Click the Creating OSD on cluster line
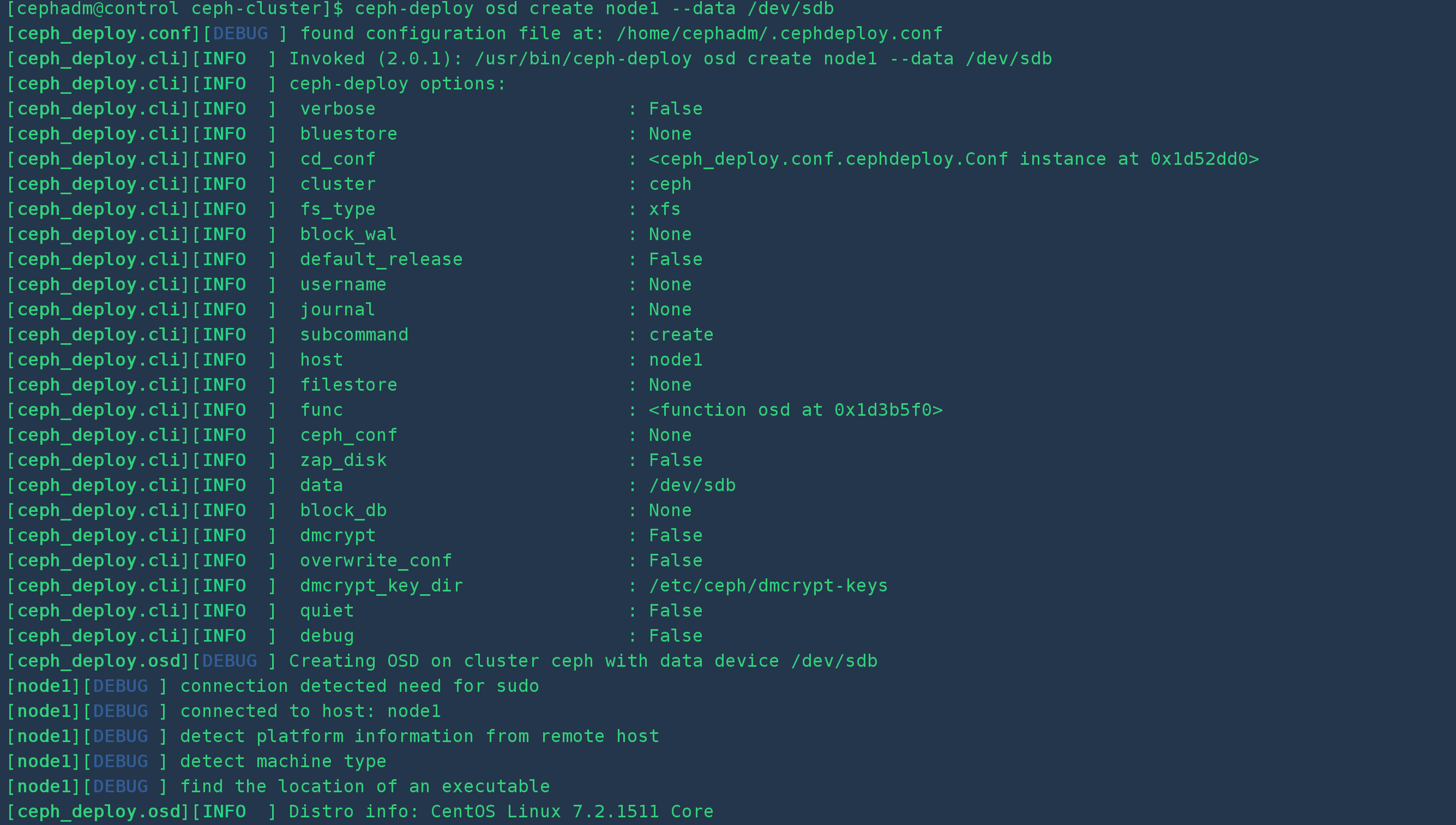This screenshot has width=1456, height=825. click(442, 661)
